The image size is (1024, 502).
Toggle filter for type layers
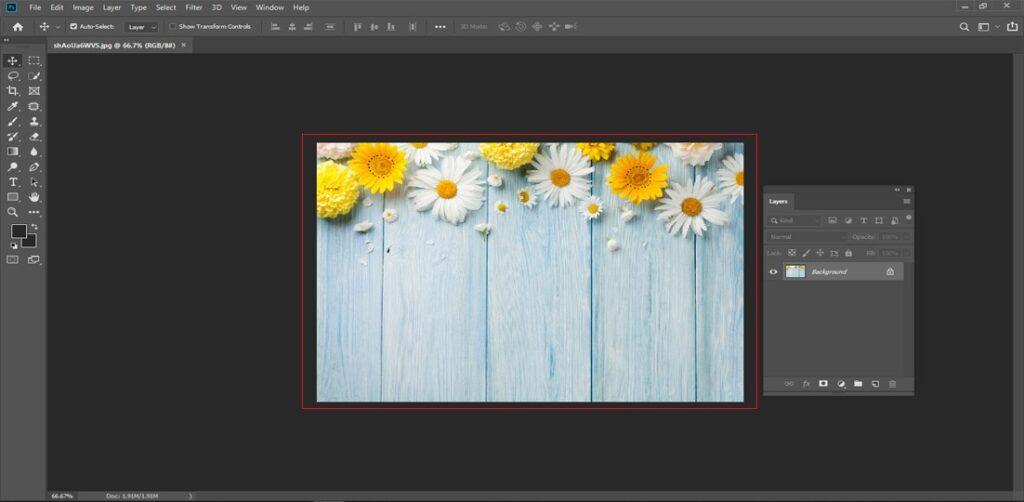pos(863,221)
